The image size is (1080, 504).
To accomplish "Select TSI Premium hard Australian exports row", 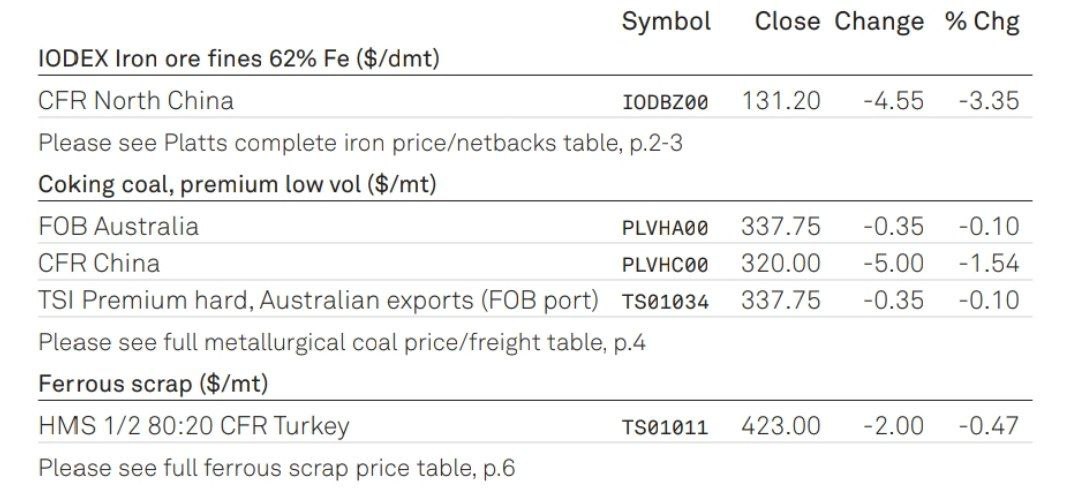I will 534,300.
